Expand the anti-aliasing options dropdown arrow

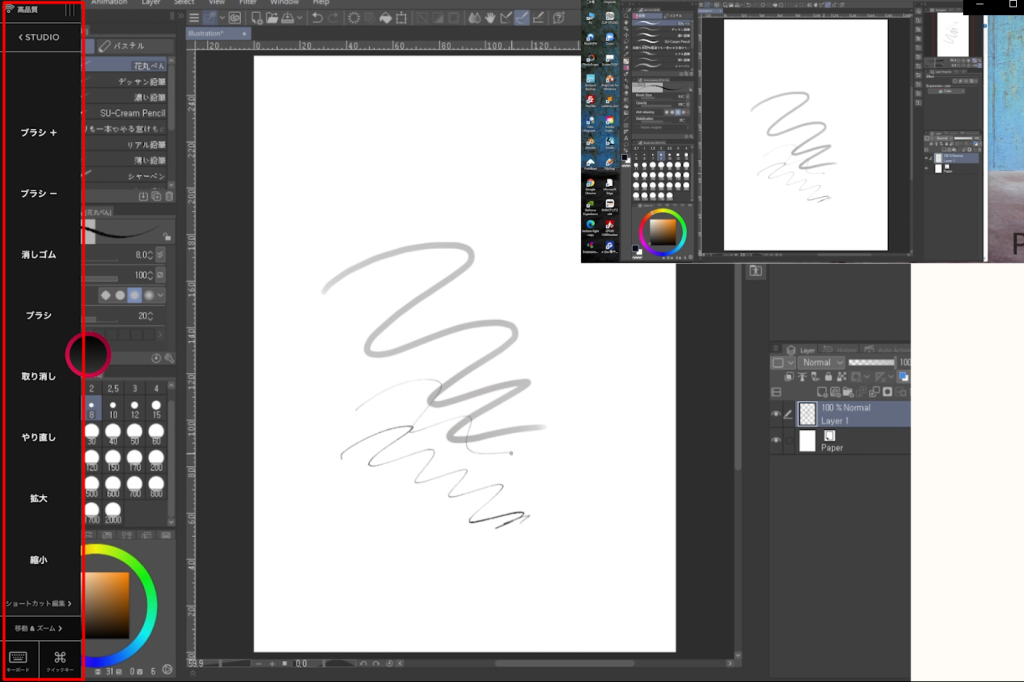coord(161,295)
